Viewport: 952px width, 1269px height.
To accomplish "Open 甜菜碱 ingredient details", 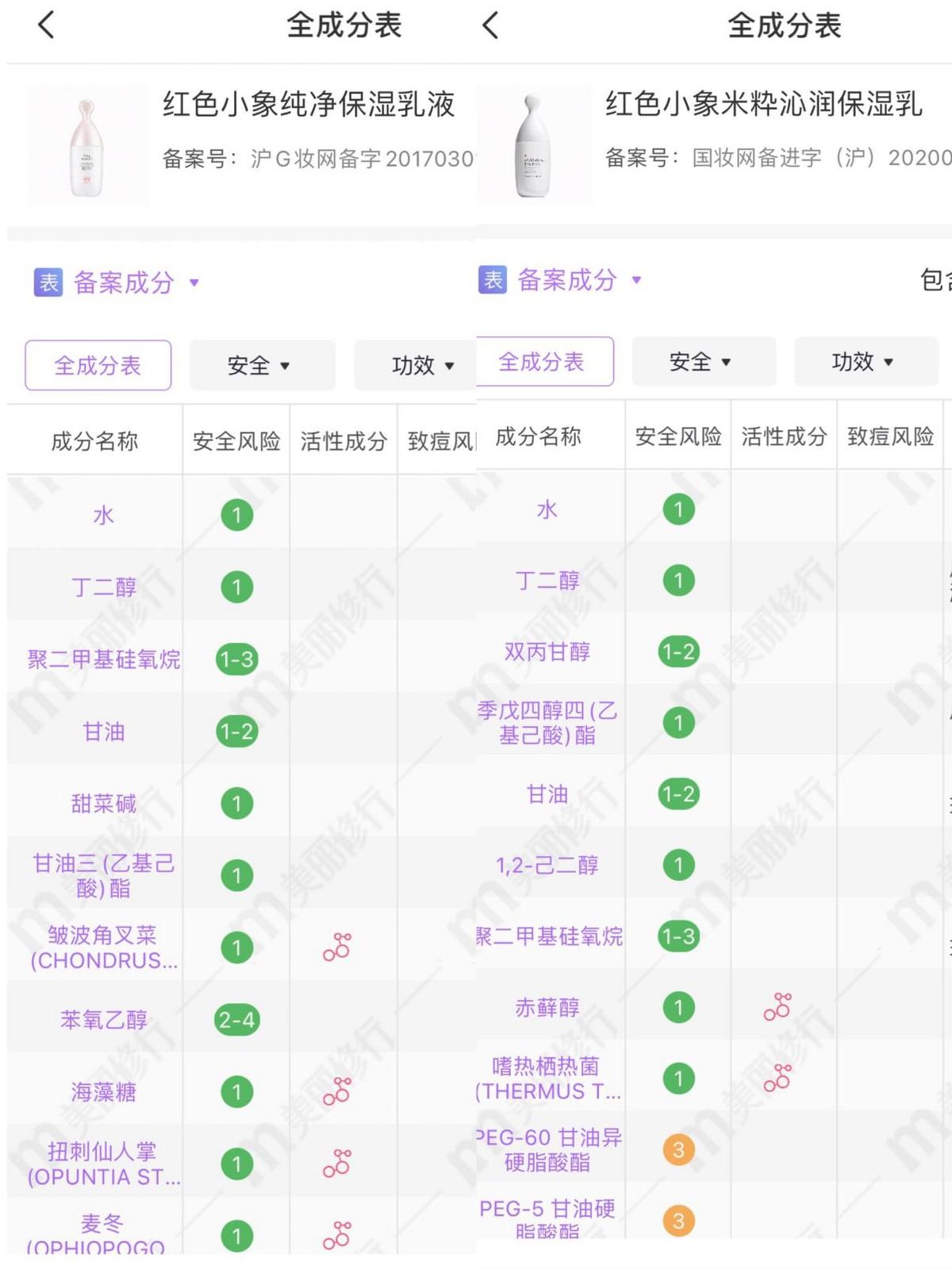I will (x=103, y=804).
